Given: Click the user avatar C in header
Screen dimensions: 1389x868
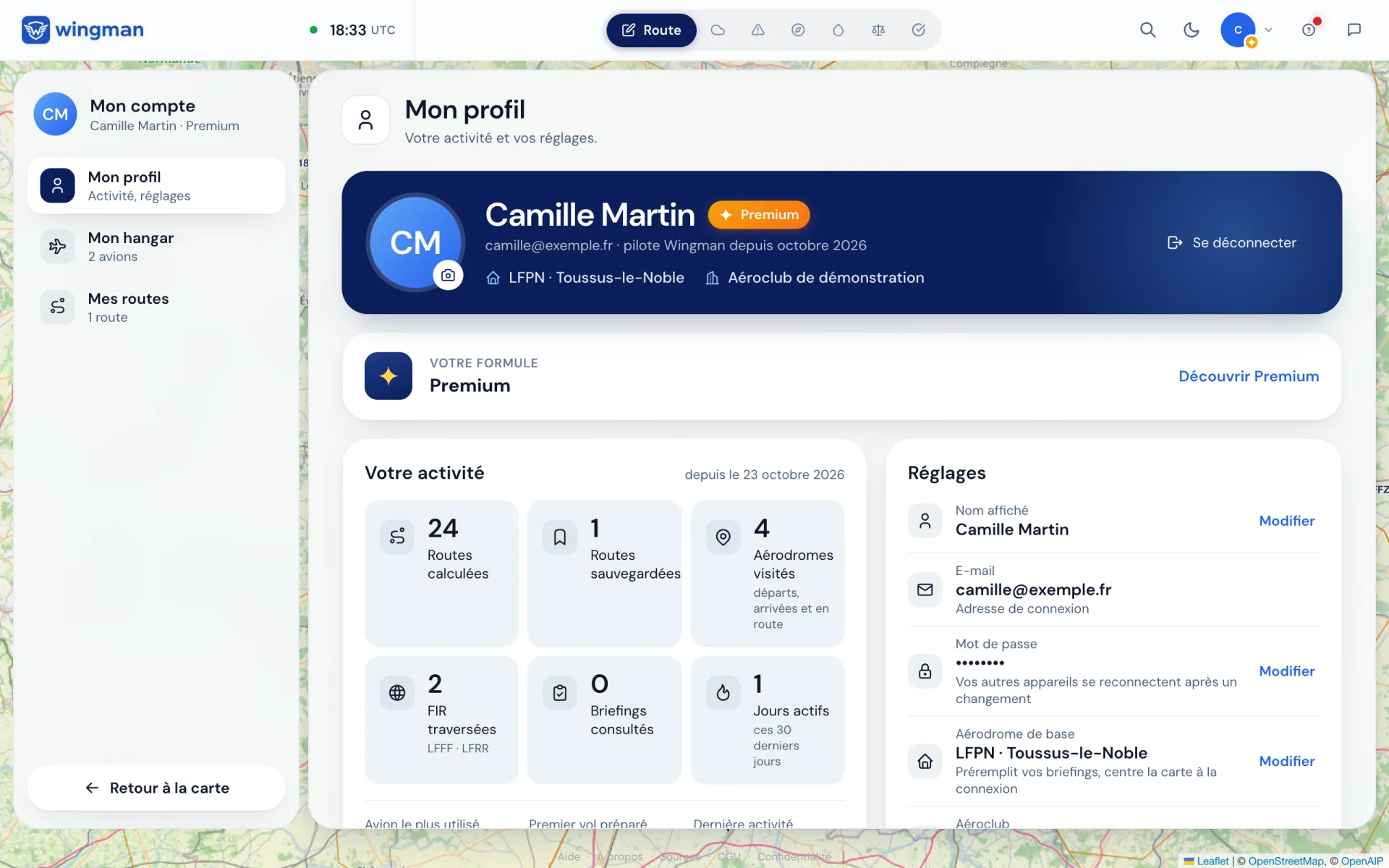Looking at the screenshot, I should (x=1238, y=30).
